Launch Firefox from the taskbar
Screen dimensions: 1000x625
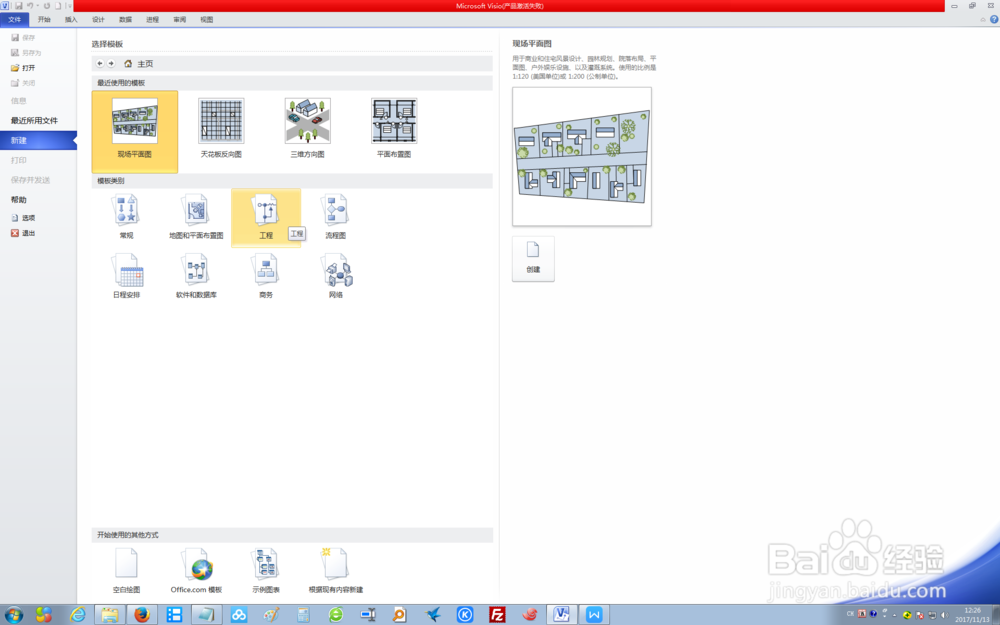[142, 615]
